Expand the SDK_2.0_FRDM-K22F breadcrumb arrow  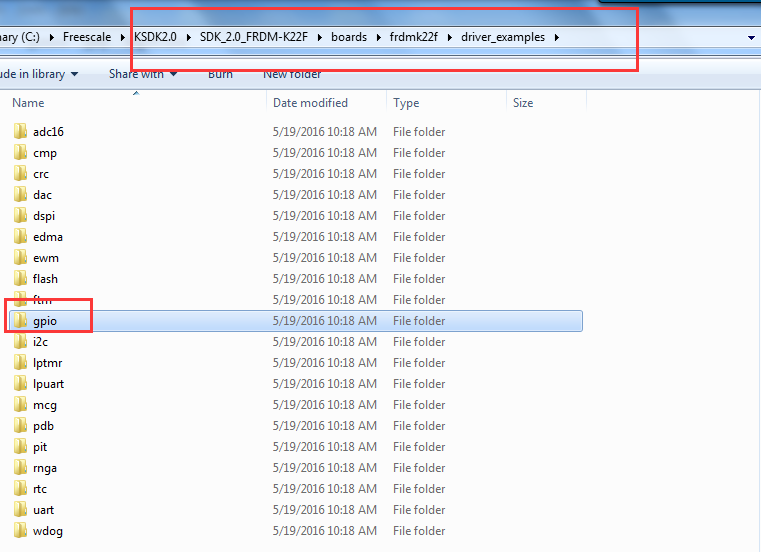pos(320,37)
